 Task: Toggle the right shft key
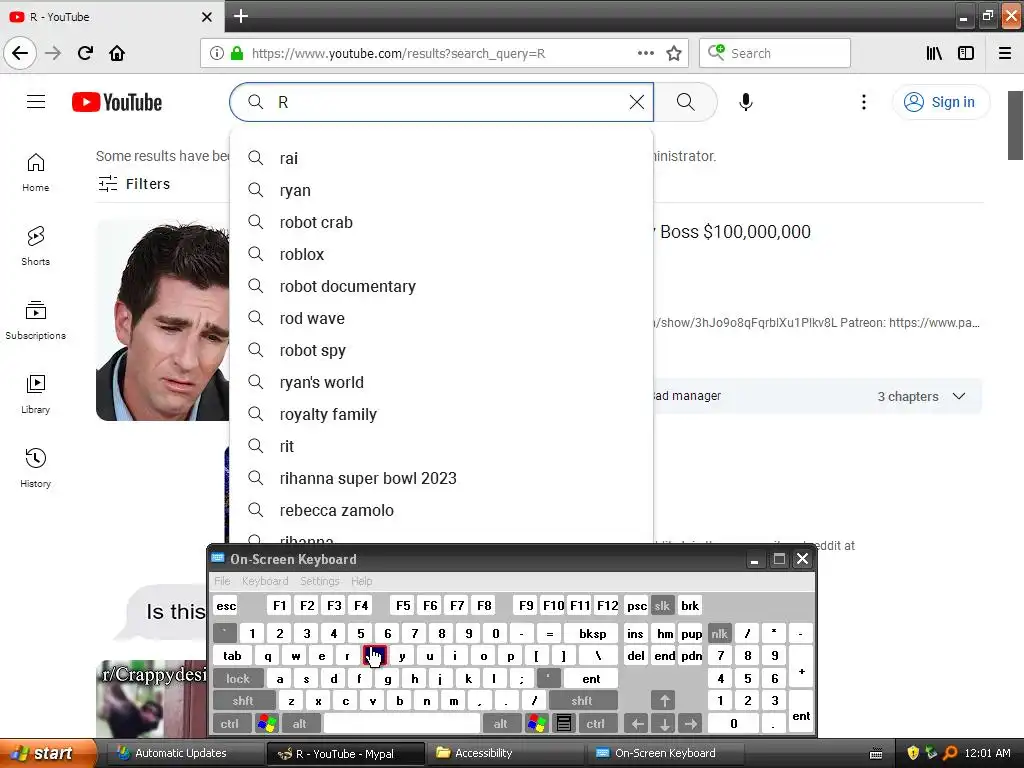[x=582, y=701]
